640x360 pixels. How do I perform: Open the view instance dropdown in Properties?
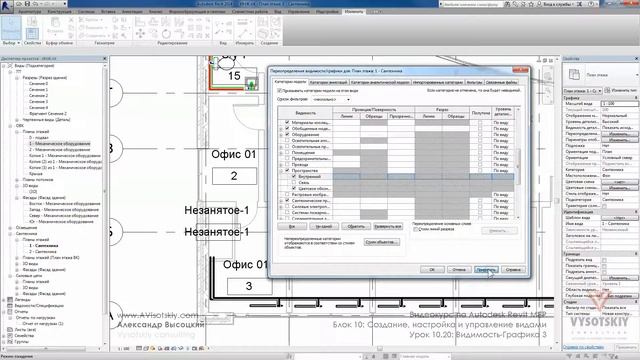(x=583, y=91)
